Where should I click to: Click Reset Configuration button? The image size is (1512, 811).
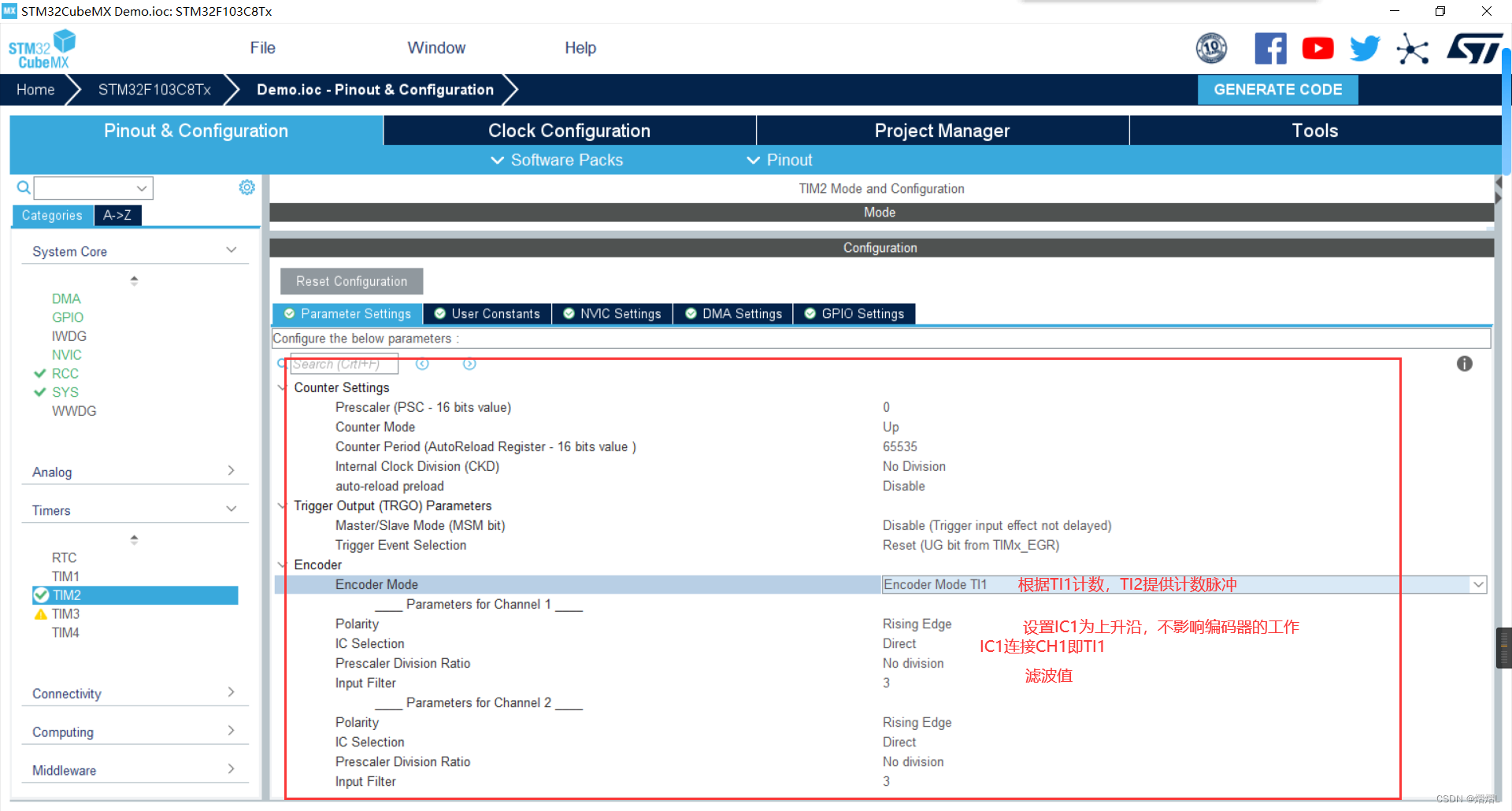pos(351,281)
